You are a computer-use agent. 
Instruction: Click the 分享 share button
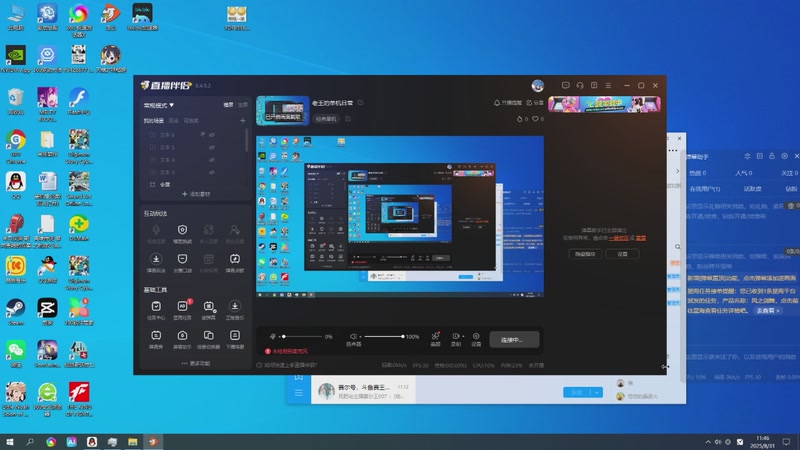click(535, 103)
